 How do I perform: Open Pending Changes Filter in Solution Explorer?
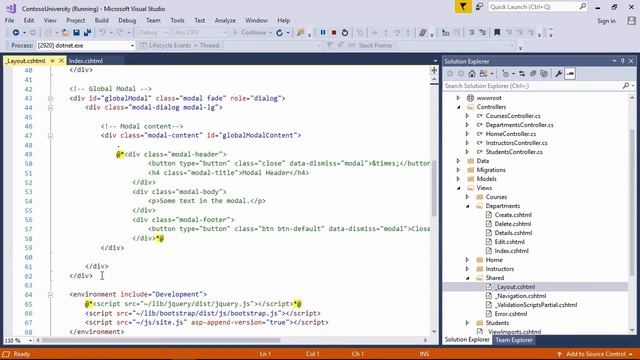[506, 74]
